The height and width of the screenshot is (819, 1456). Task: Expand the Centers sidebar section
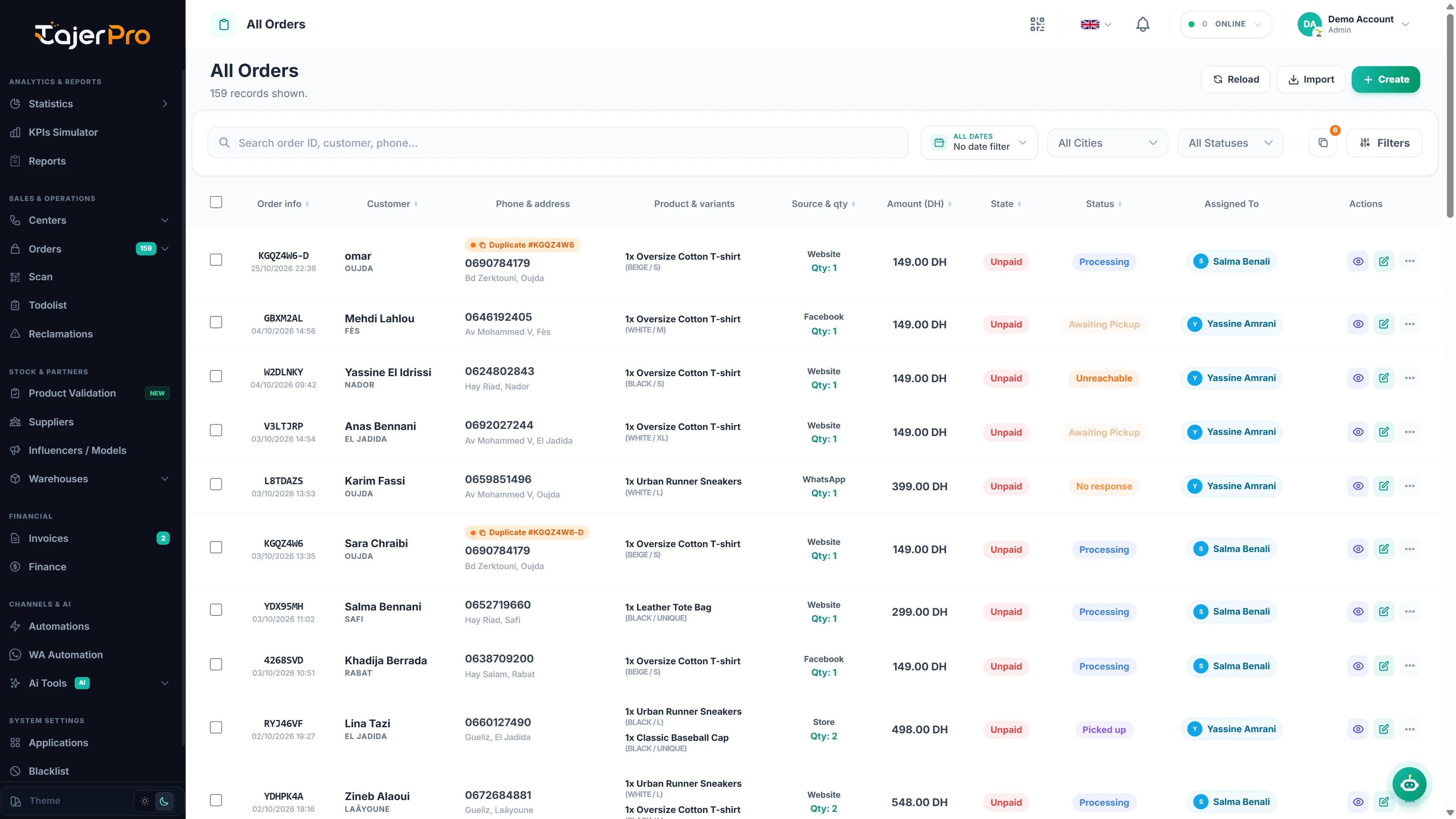click(91, 220)
